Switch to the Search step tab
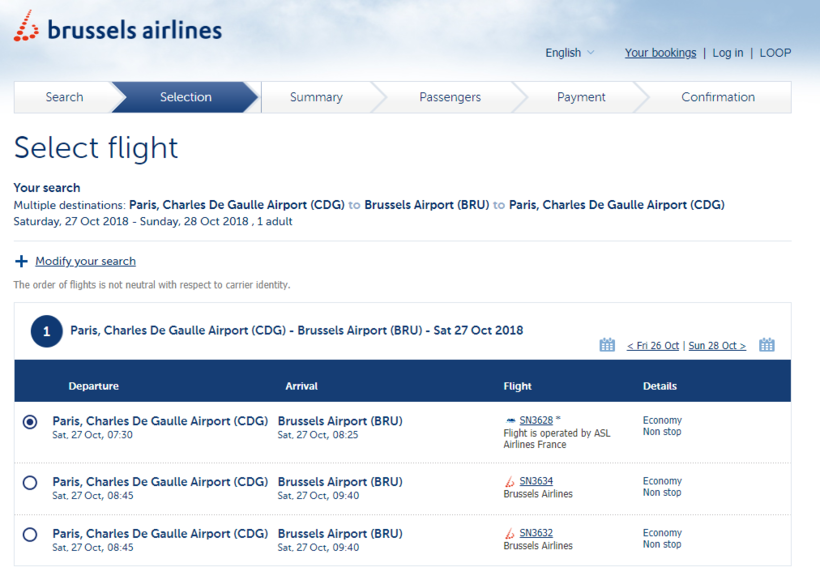The height and width of the screenshot is (580, 820). 64,97
